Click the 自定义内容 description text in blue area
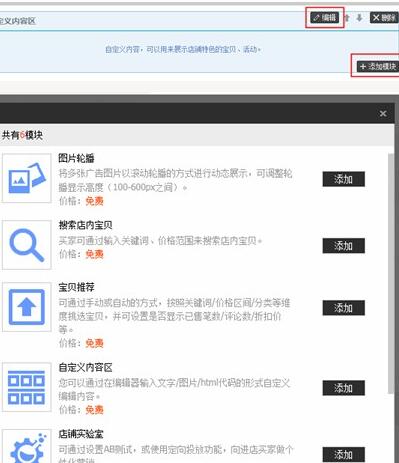 183,49
